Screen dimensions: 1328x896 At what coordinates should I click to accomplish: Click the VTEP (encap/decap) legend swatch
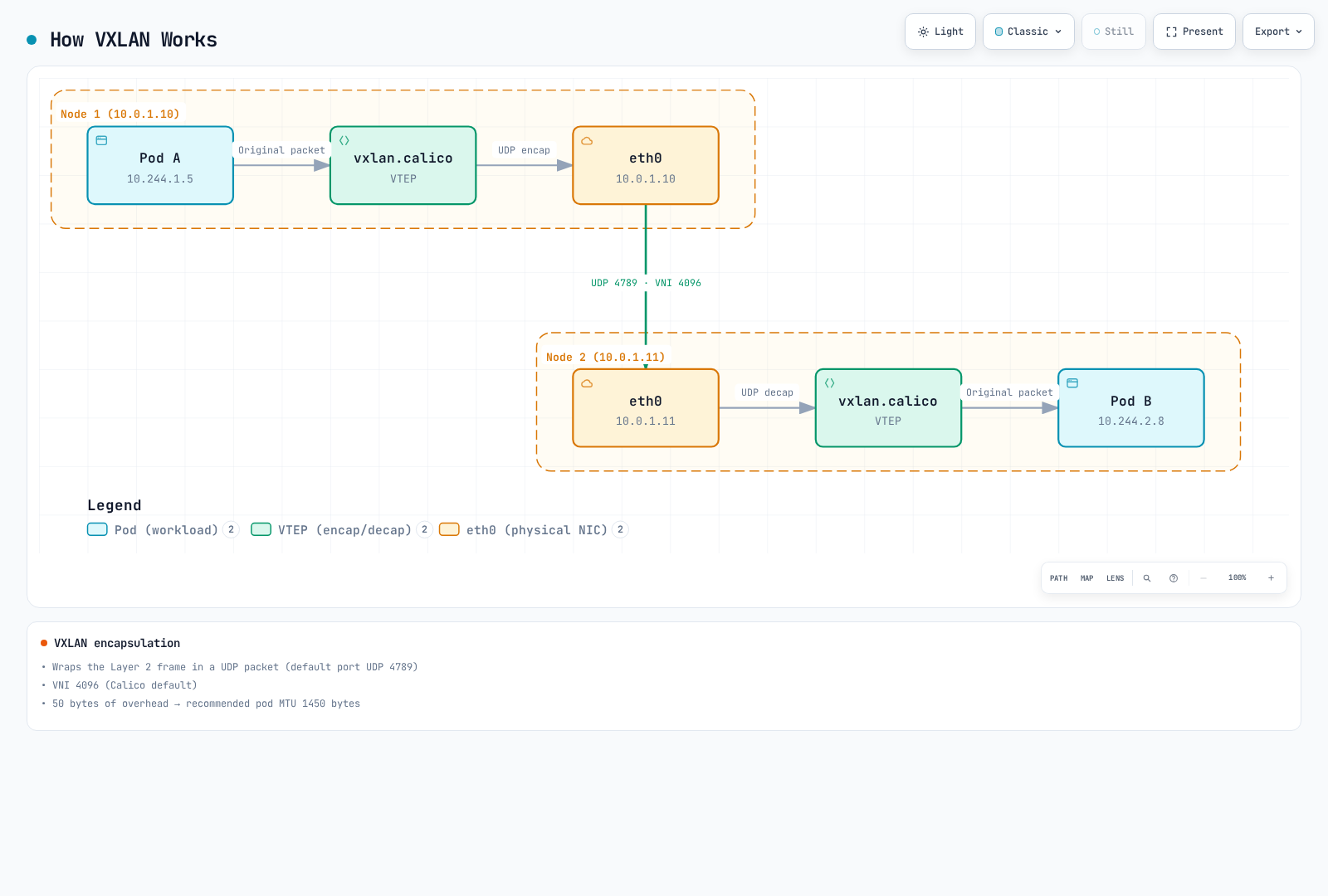[261, 529]
